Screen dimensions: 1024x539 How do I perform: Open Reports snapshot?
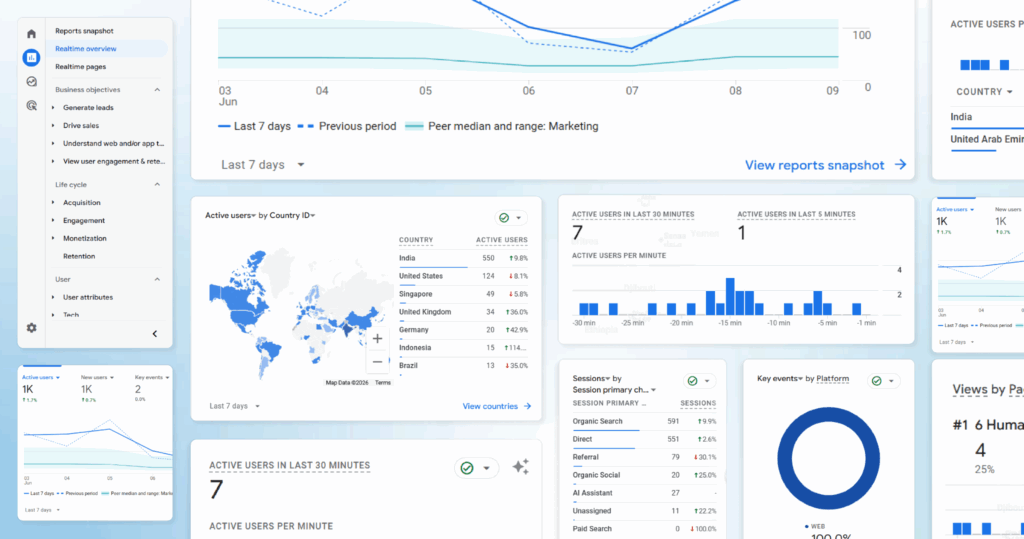(84, 31)
